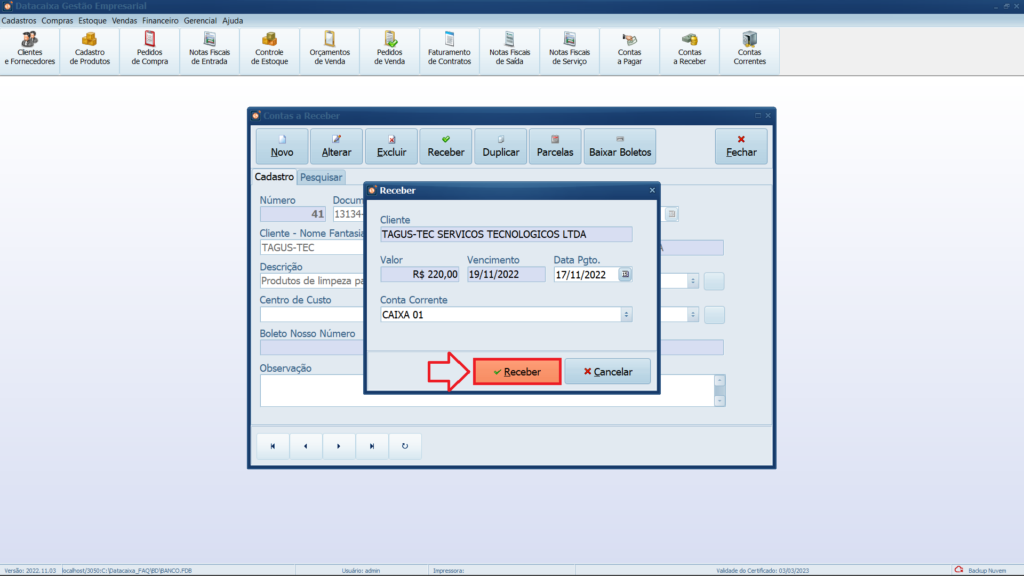
Task: Close the Receber dialog with X
Action: 652,190
